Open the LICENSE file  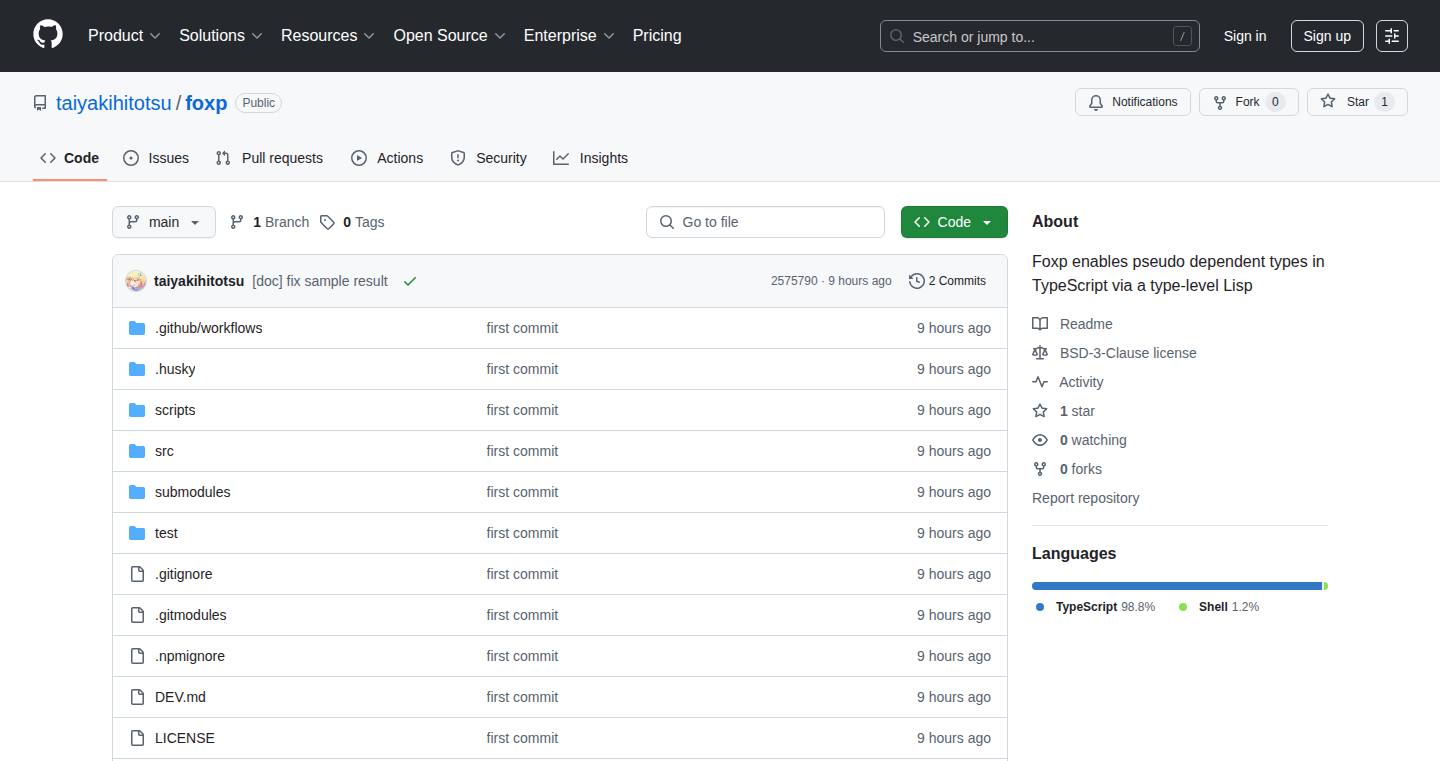point(185,738)
